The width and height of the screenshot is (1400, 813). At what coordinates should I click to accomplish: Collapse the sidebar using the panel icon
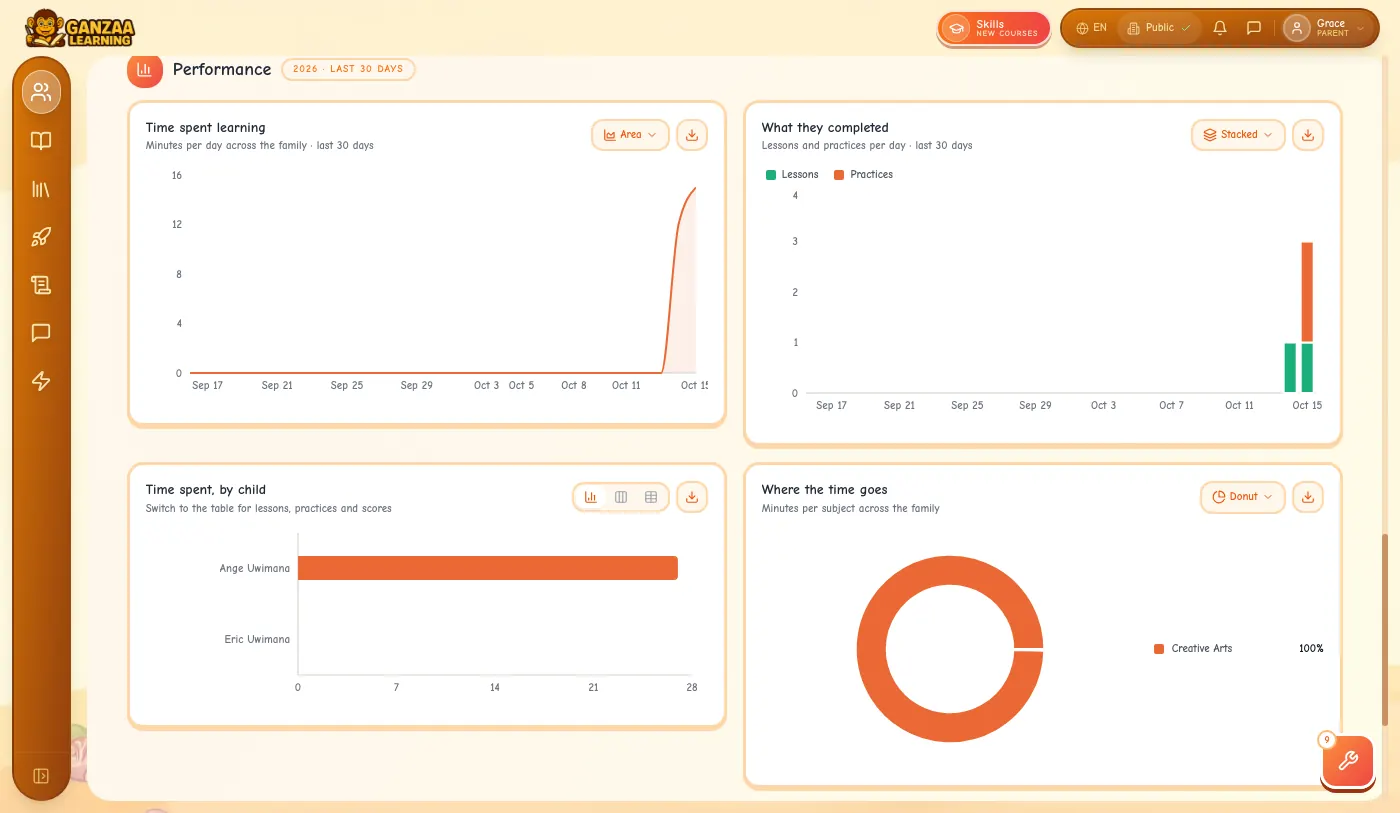[41, 776]
